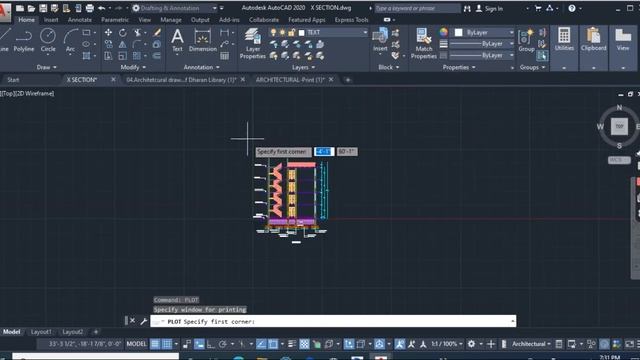Select the Polyline tool
The image size is (640, 360).
click(24, 40)
